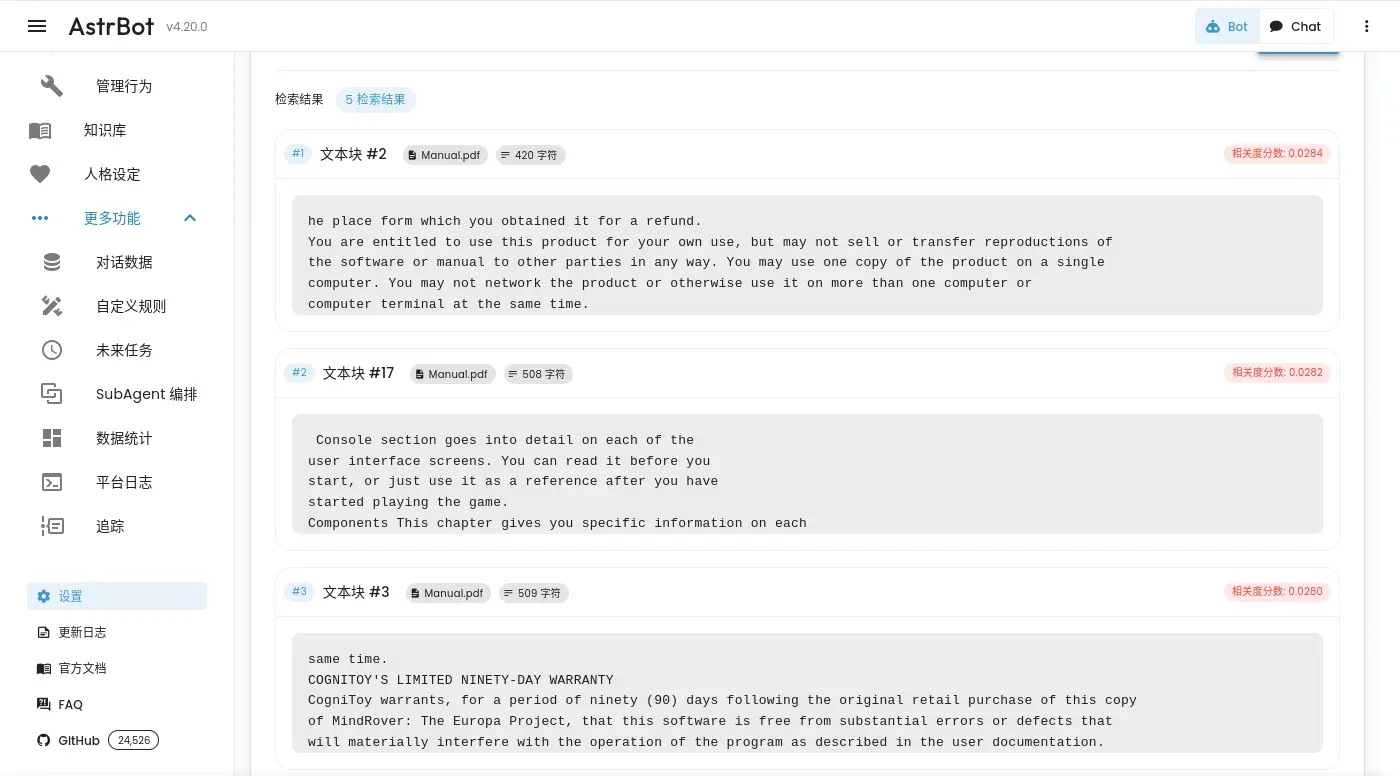
Task: Select 追踪 in the sidebar
Action: point(110,526)
